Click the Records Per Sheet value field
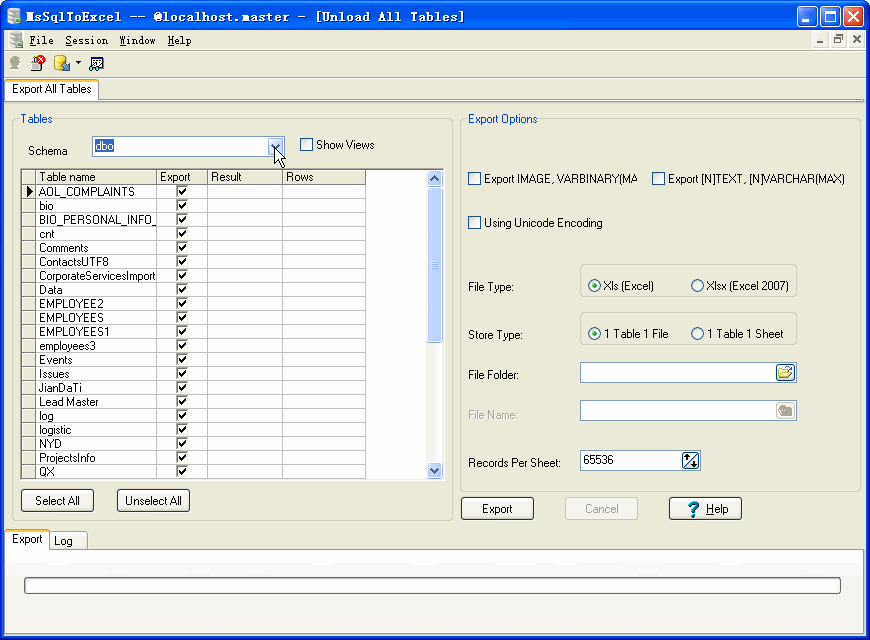The width and height of the screenshot is (870, 640). [x=631, y=460]
